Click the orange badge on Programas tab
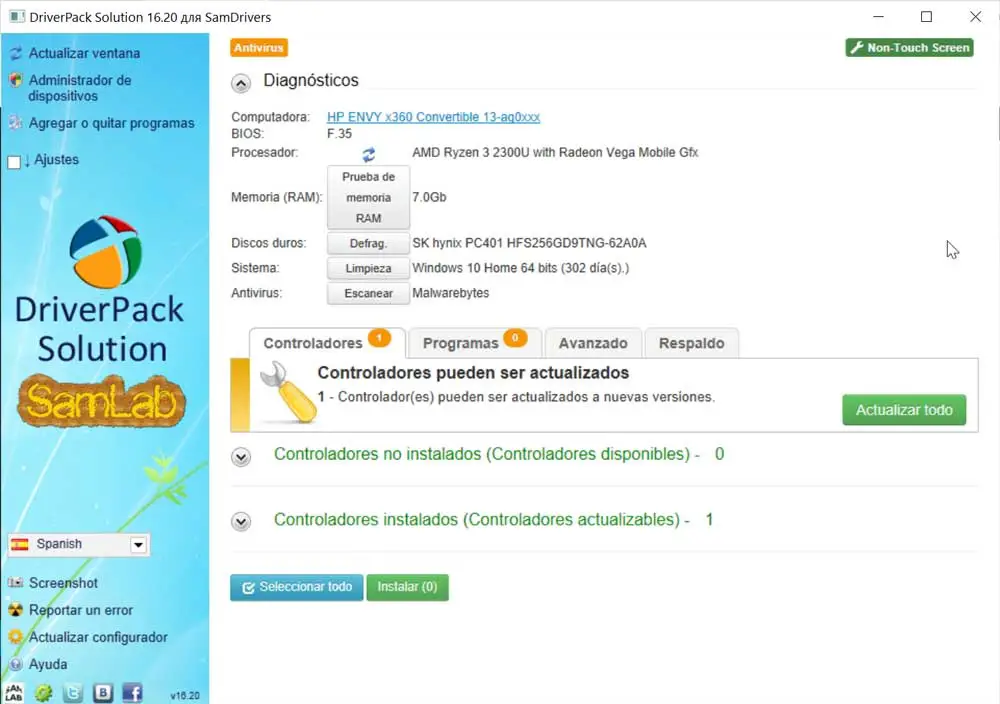Viewport: 1000px width, 704px height. [x=515, y=337]
